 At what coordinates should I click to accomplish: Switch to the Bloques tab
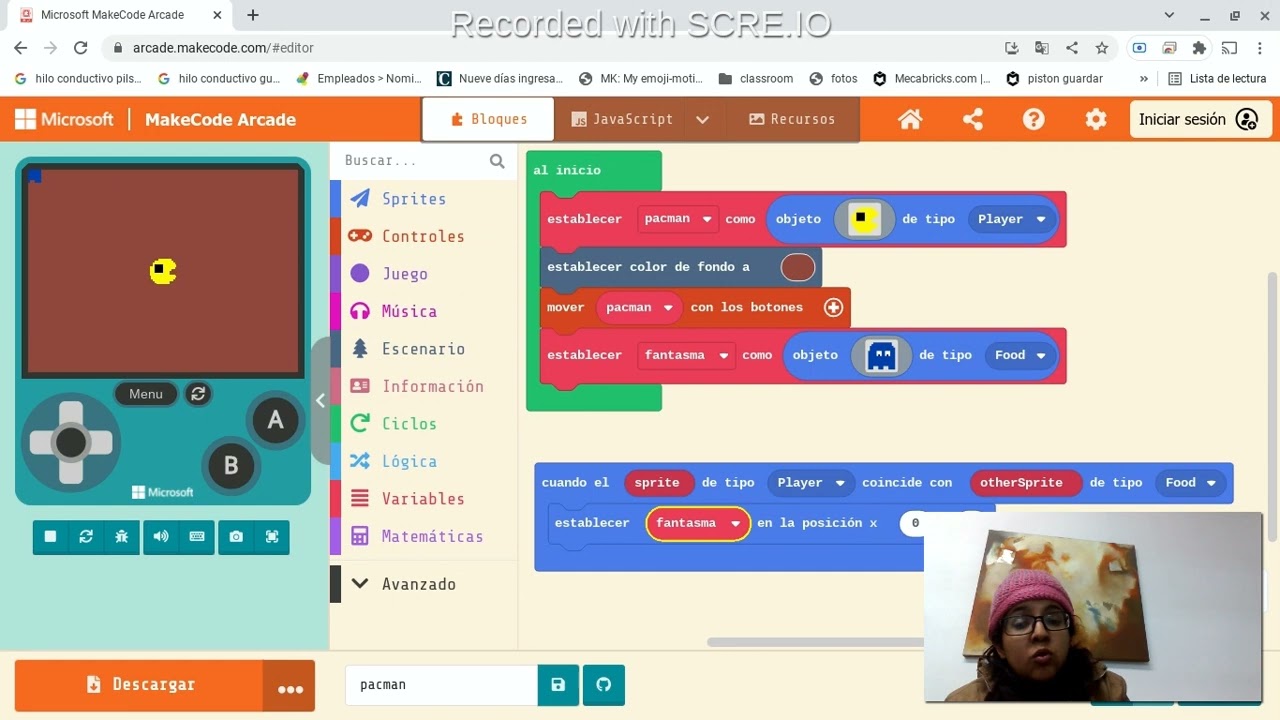[x=488, y=119]
